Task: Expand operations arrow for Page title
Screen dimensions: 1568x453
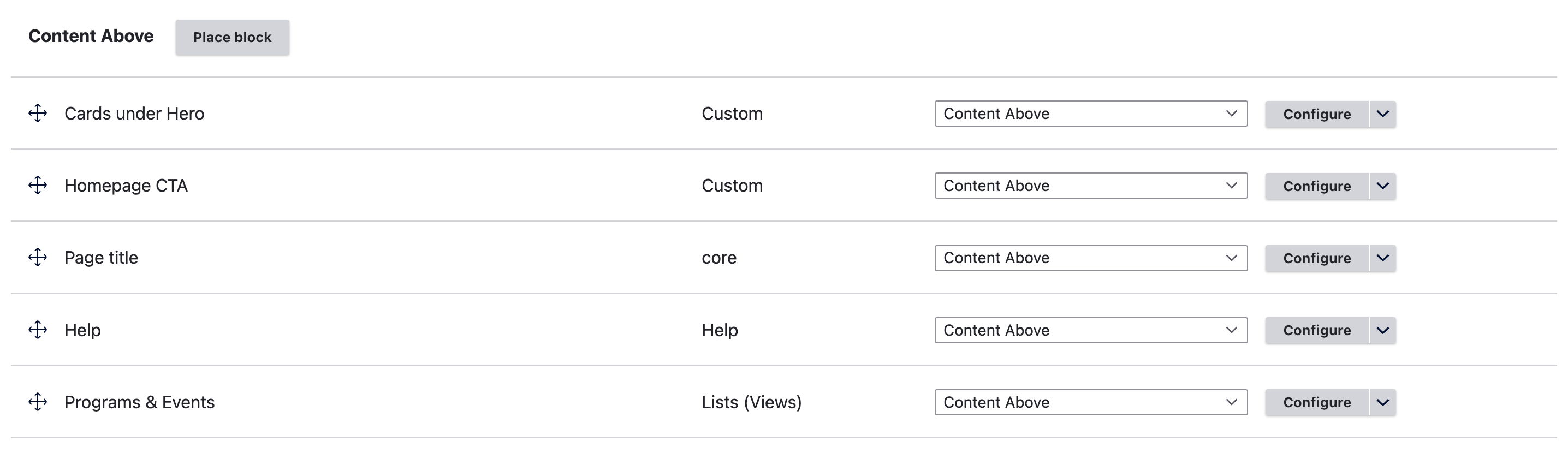Action: [1382, 258]
